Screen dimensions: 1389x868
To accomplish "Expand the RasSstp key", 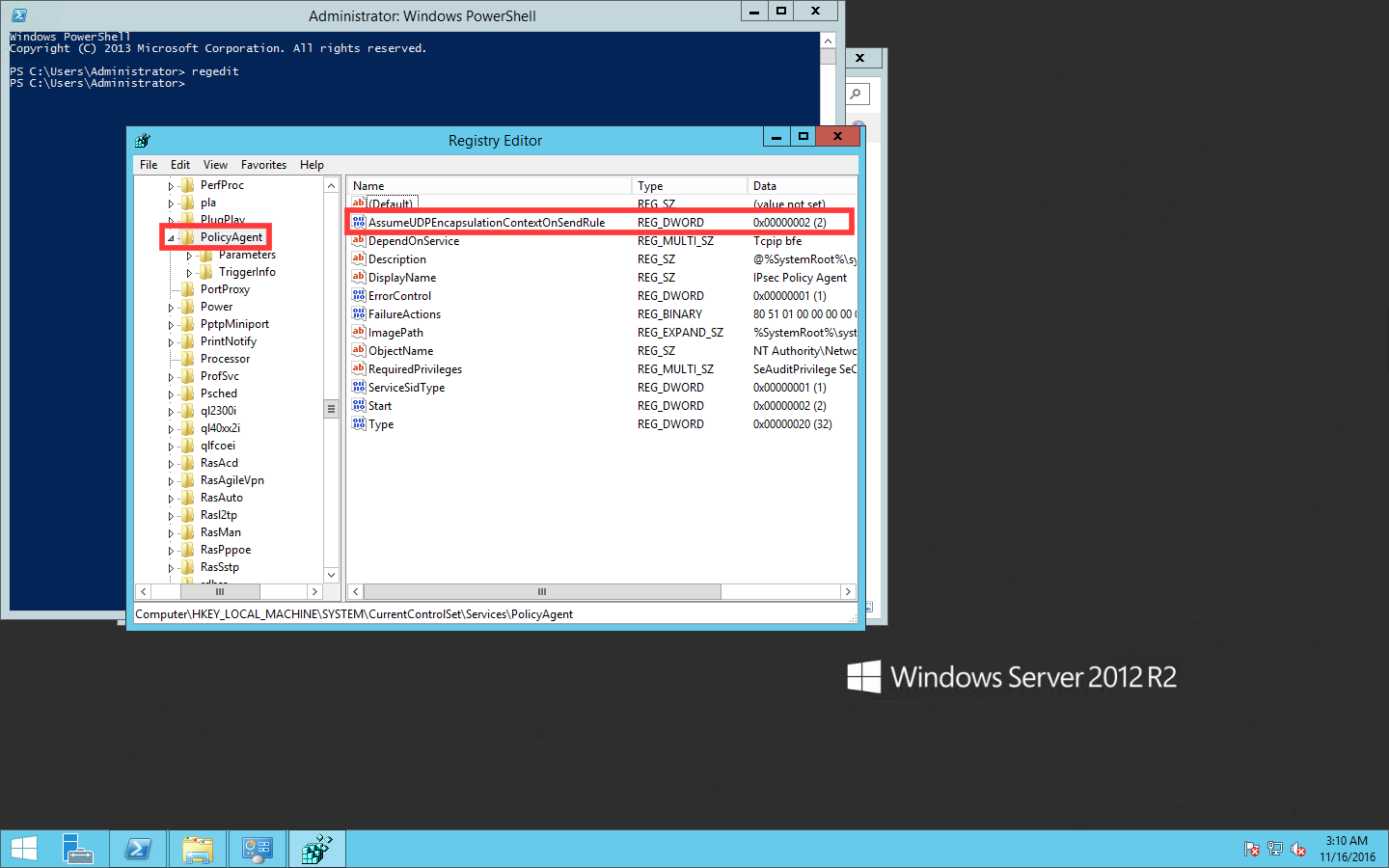I will 171,568.
